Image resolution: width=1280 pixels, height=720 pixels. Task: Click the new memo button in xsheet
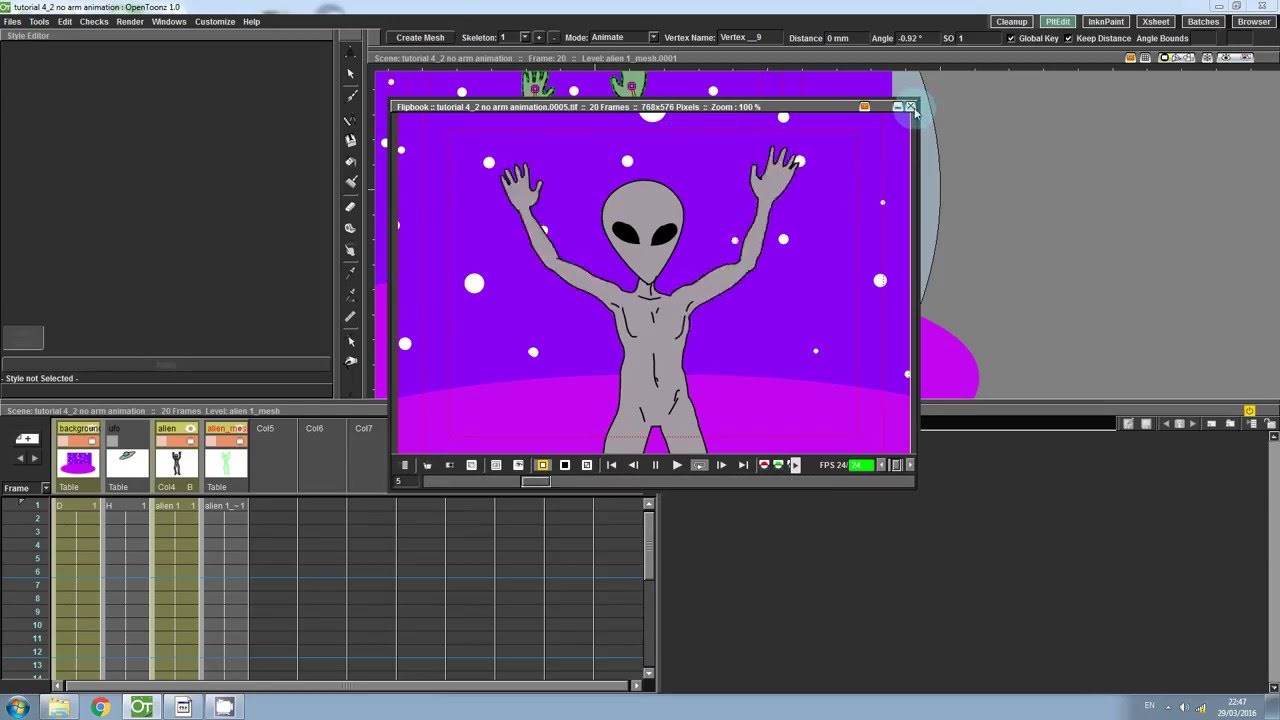coord(27,438)
